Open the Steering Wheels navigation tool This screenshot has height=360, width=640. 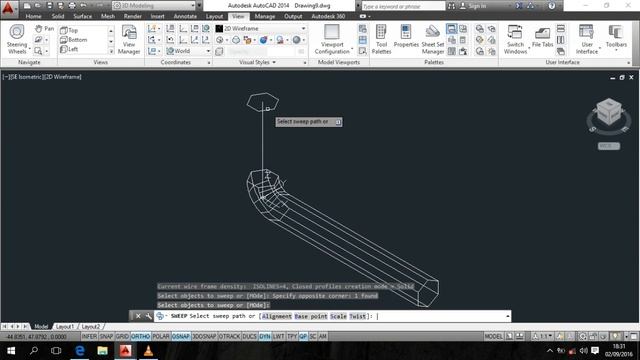pyautogui.click(x=17, y=39)
